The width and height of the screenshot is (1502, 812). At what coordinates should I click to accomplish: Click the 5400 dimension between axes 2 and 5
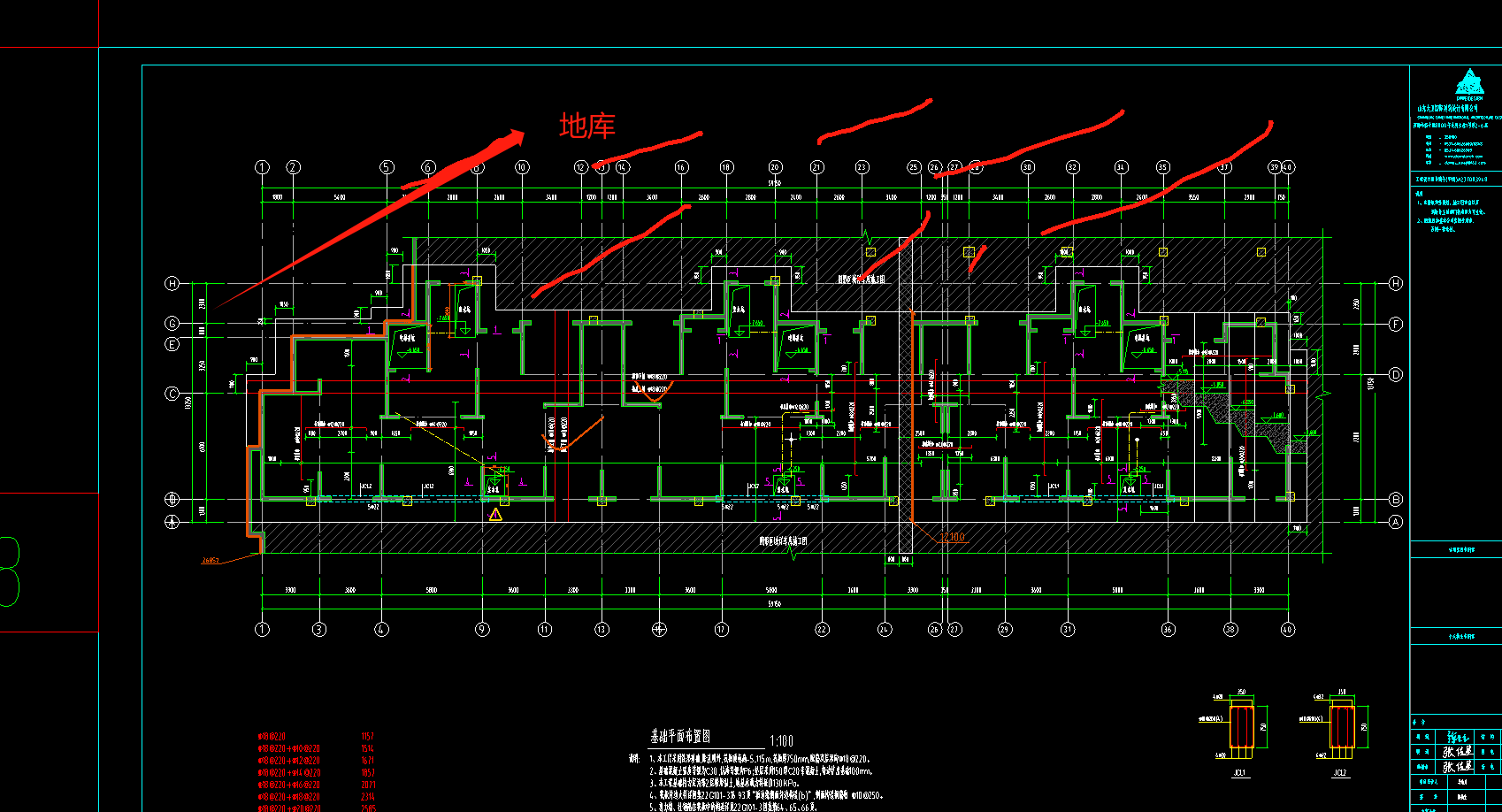pos(340,197)
